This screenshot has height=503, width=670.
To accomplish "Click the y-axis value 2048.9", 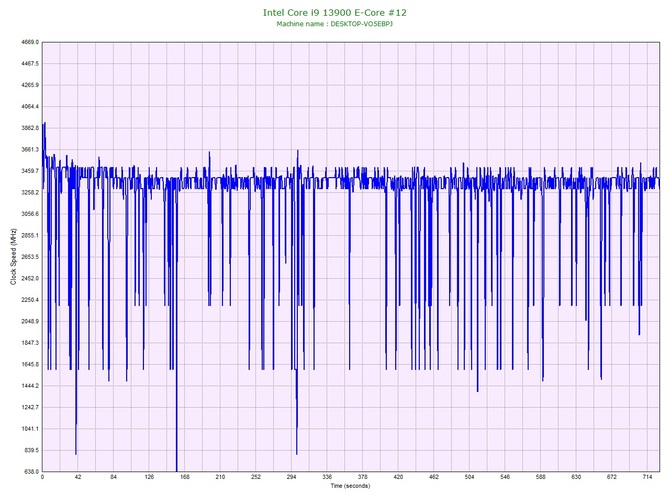I will point(30,321).
